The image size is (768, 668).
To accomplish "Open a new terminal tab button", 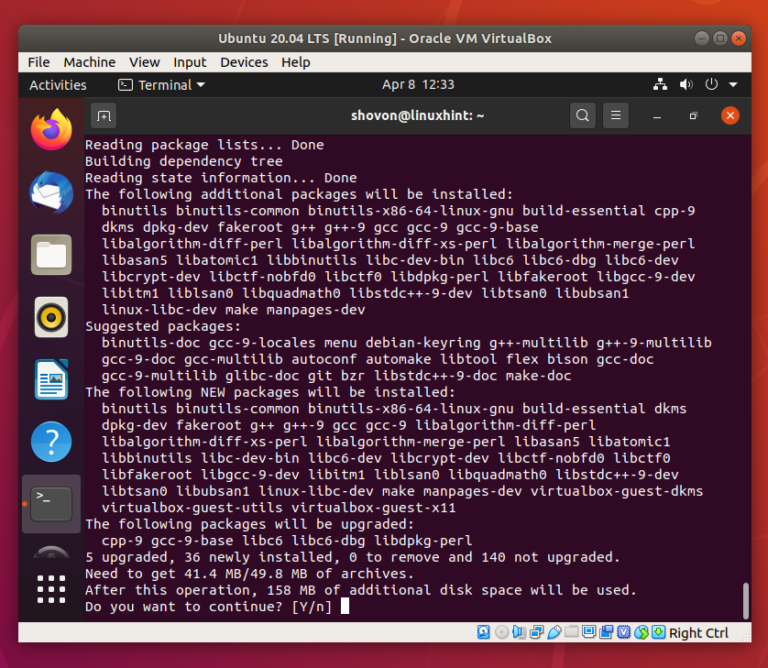I will coord(104,116).
